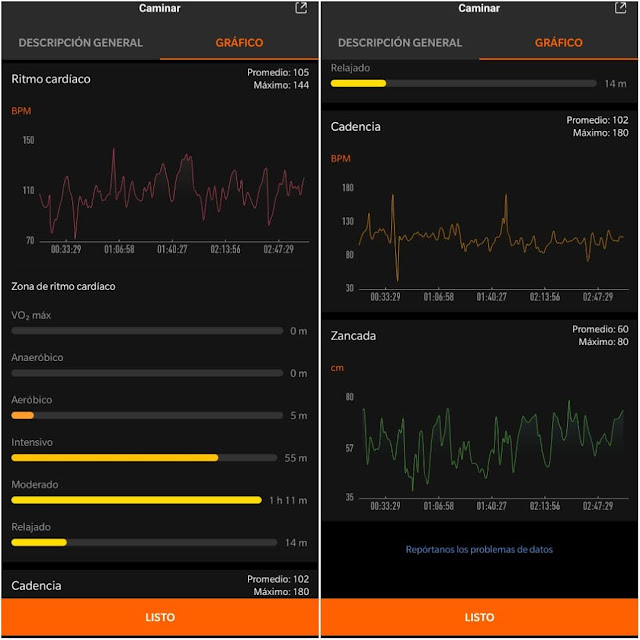Tap Moderado zone label
This screenshot has width=640, height=640.
(x=35, y=484)
